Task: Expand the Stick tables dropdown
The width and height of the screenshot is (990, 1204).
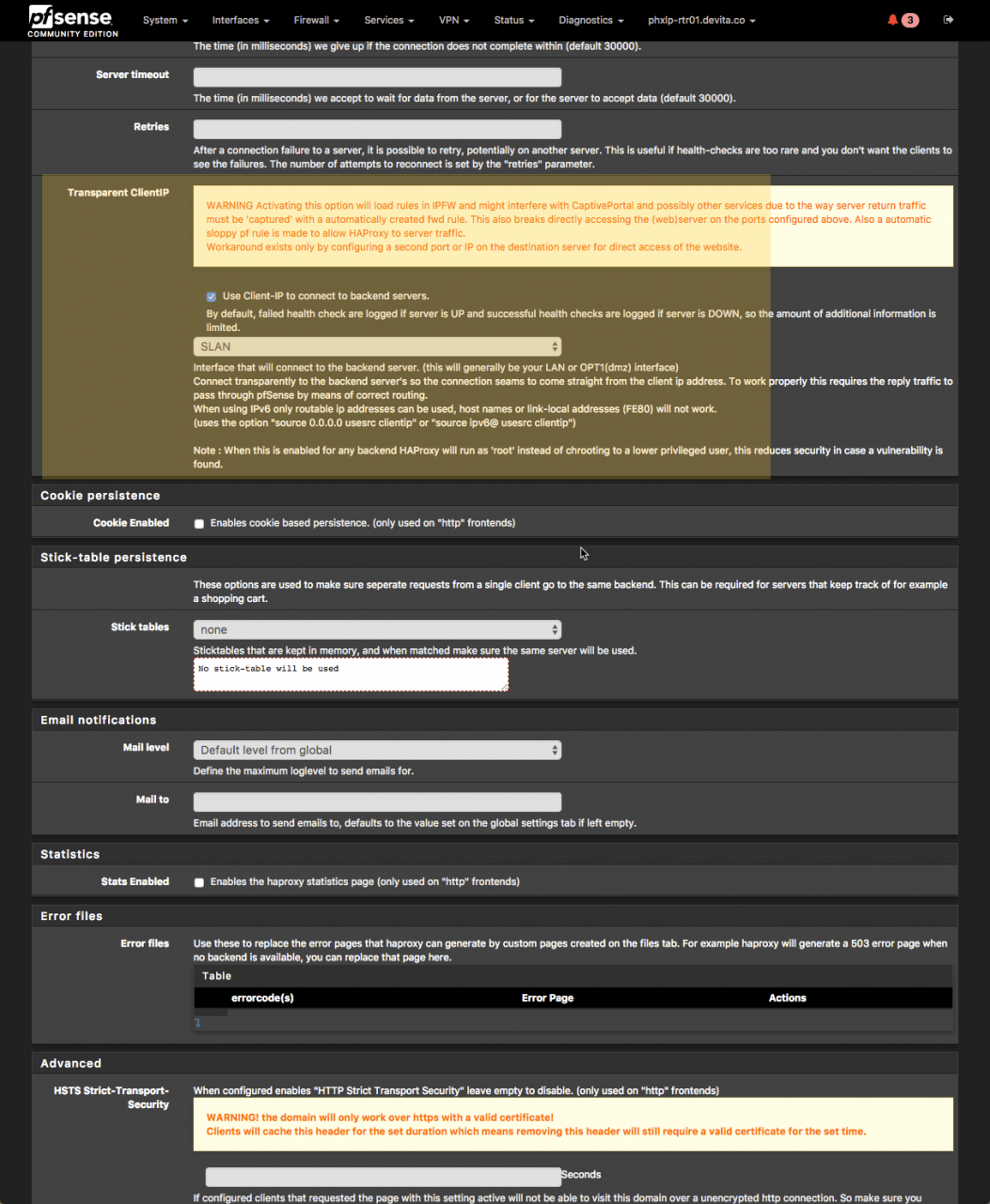Action: tap(377, 629)
